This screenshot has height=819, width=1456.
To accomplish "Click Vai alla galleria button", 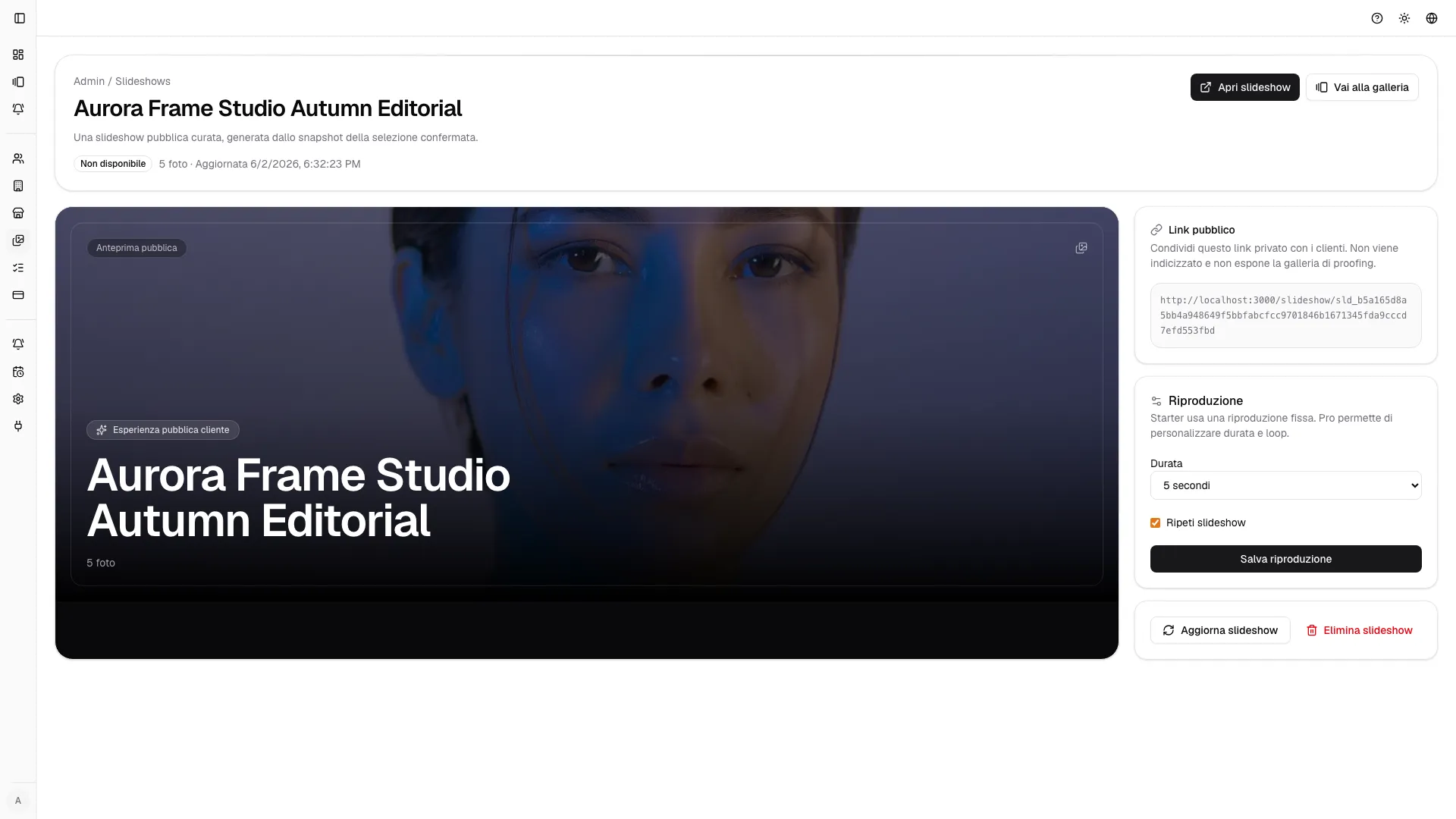I will pos(1362,87).
